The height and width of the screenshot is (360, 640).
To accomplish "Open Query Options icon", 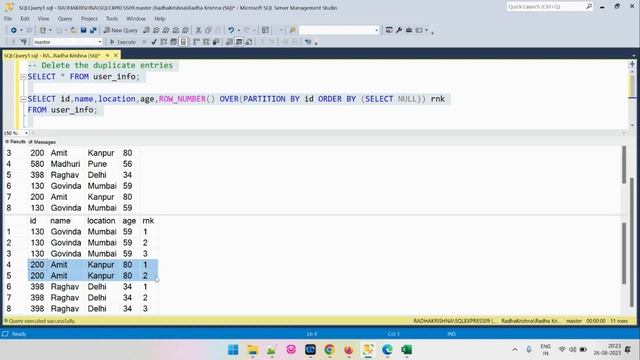I will point(173,42).
